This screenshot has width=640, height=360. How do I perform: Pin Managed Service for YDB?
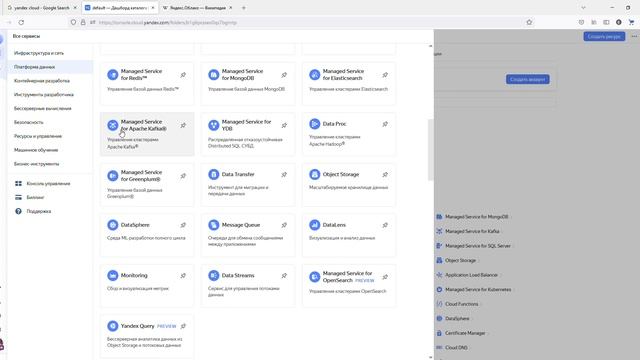point(284,126)
